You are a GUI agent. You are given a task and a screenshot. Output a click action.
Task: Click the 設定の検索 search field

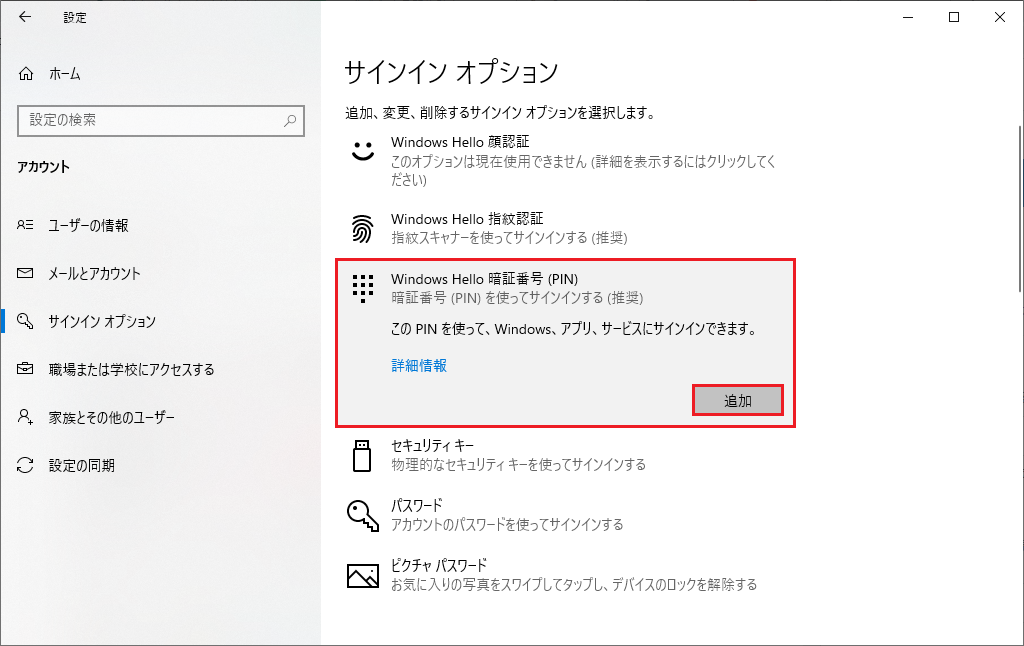150,120
